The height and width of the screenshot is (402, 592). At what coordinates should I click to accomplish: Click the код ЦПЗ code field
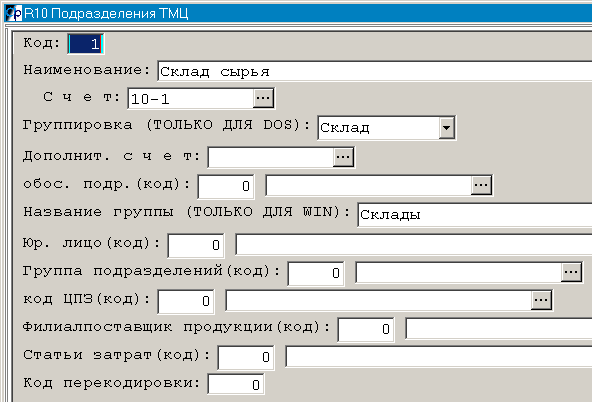point(186,301)
